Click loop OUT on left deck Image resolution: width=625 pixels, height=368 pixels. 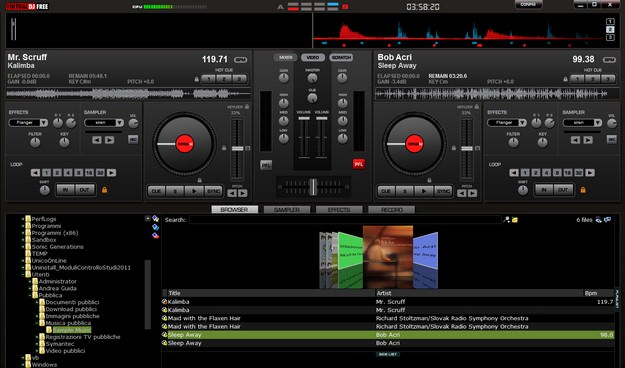click(85, 190)
